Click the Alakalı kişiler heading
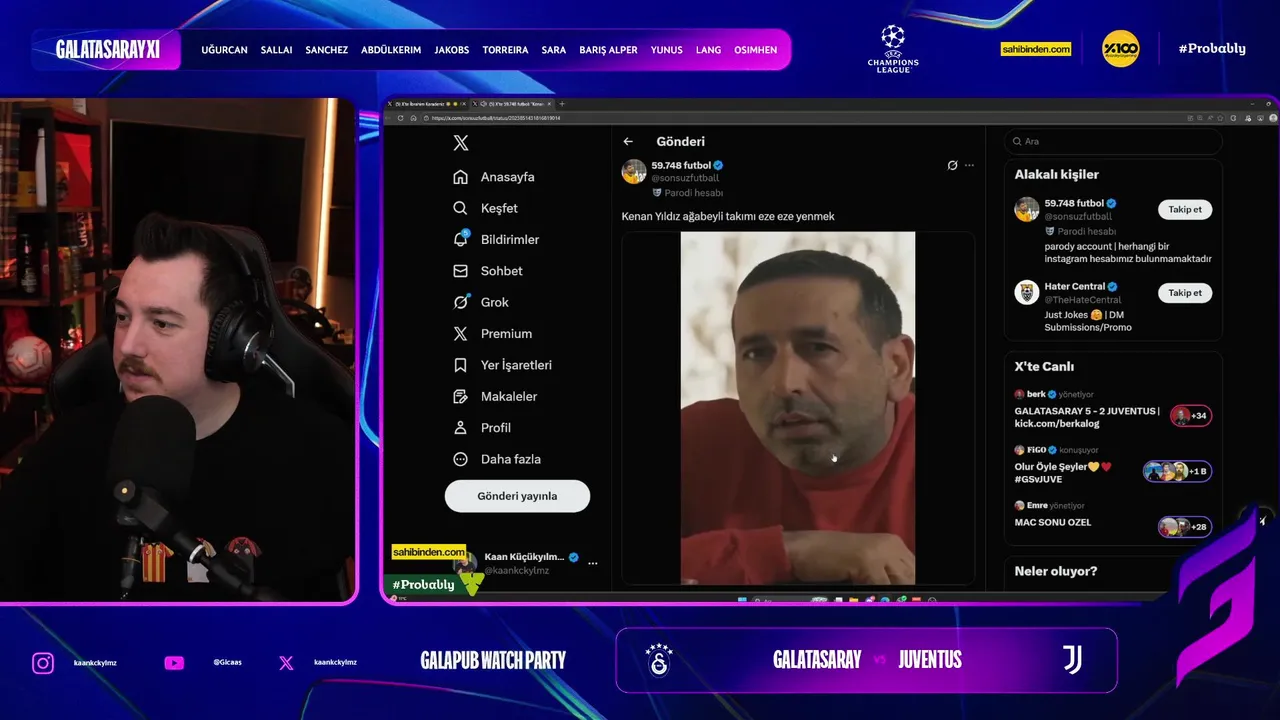The height and width of the screenshot is (720, 1280). click(x=1057, y=175)
